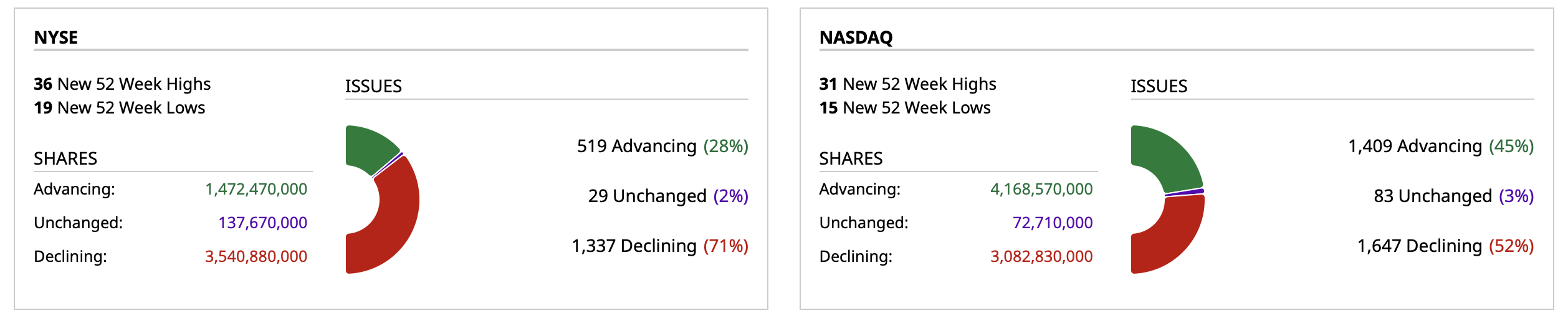The image size is (1568, 333).
Task: Click NYSE advancing shares value 1,472,470,000
Action: click(256, 189)
